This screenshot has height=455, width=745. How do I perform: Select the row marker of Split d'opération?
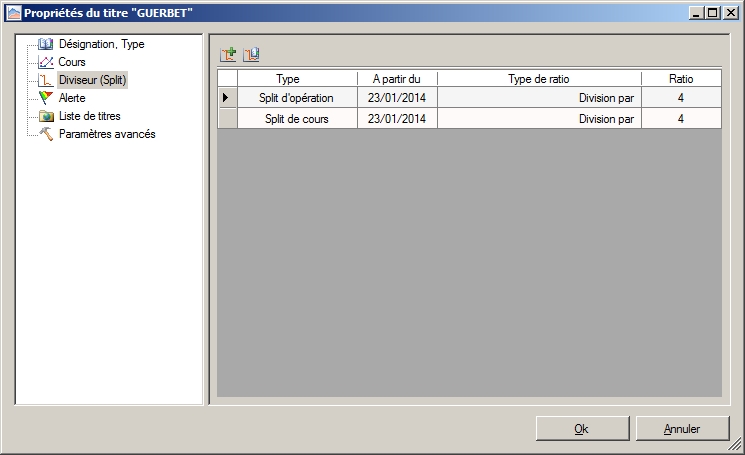(227, 98)
